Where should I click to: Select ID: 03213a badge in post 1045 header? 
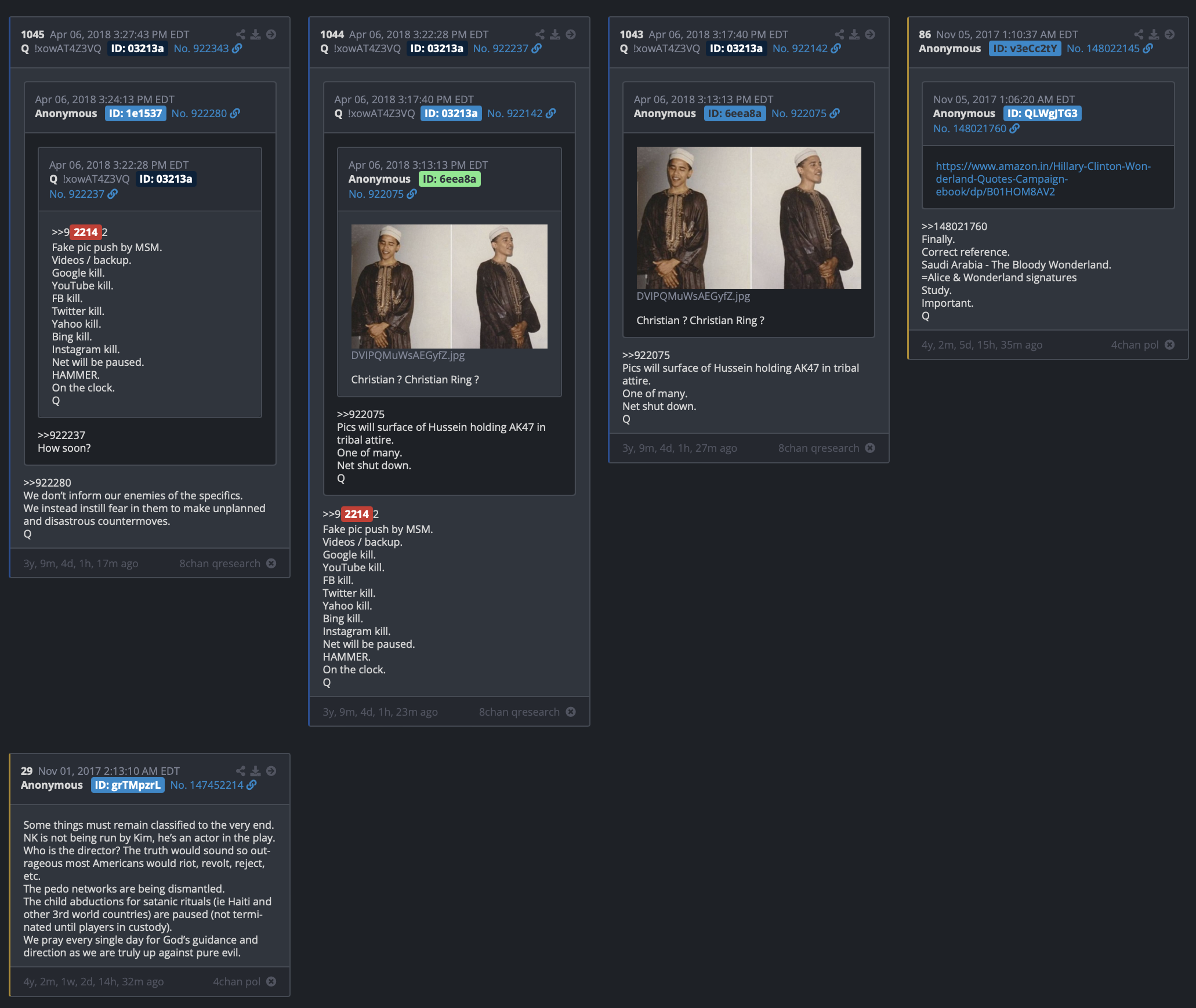137,48
